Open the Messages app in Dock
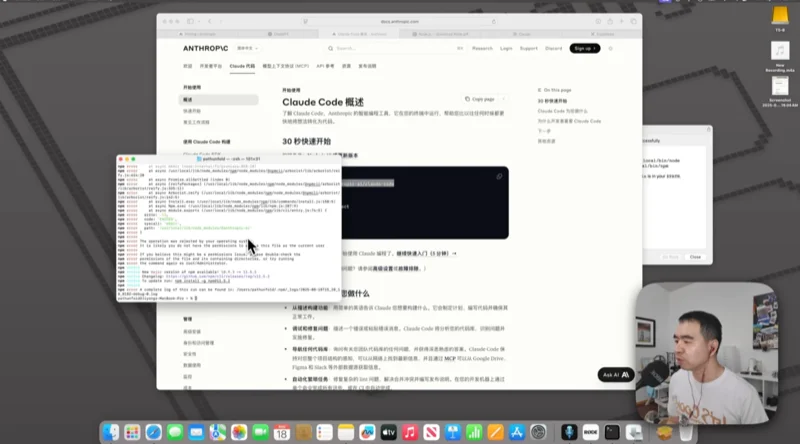Screen dimensions: 800x444 (175, 433)
